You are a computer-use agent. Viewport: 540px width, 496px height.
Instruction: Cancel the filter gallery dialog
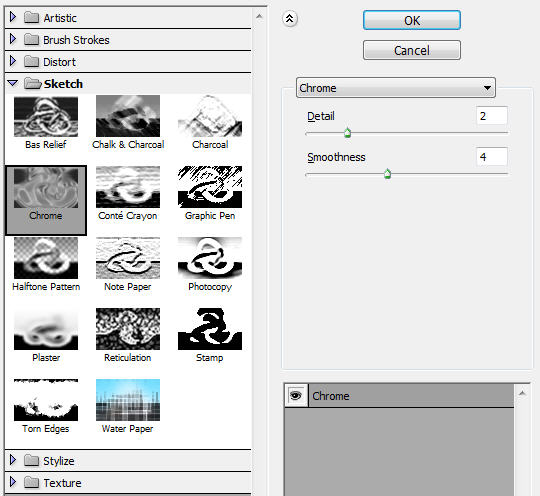pos(412,50)
